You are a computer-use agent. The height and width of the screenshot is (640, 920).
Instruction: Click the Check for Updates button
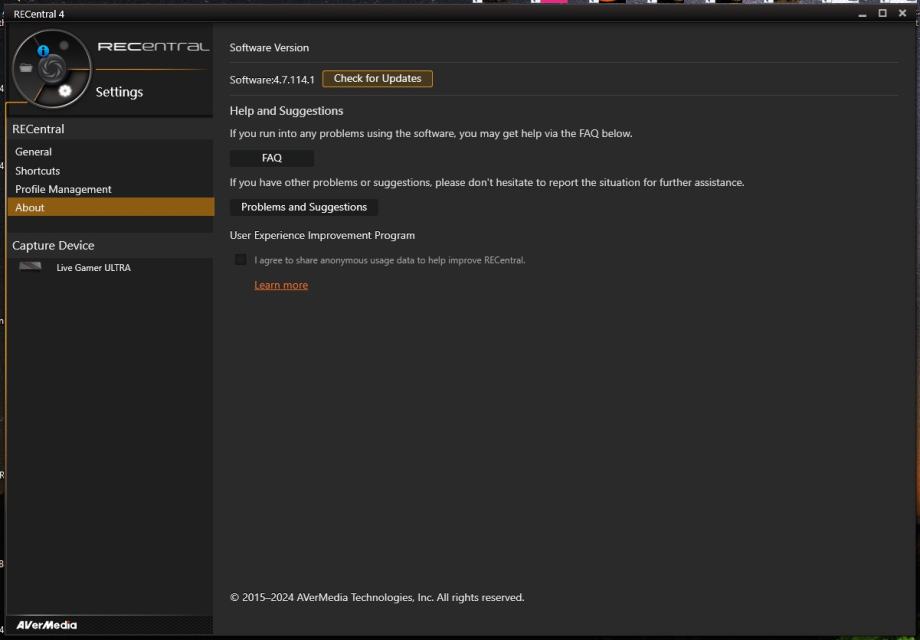point(377,79)
